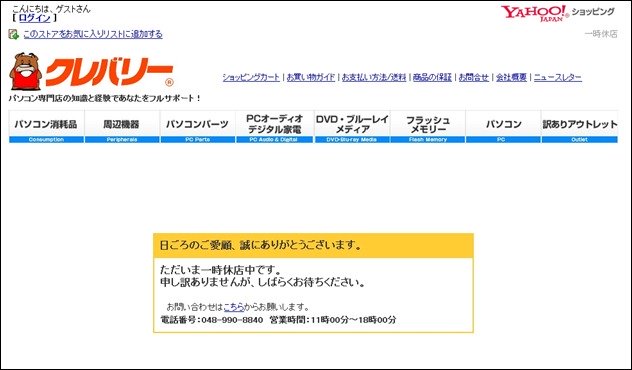This screenshot has width=632, height=370.
Task: Select the DVD・ブルーレイ メディア tab
Action: [x=352, y=127]
